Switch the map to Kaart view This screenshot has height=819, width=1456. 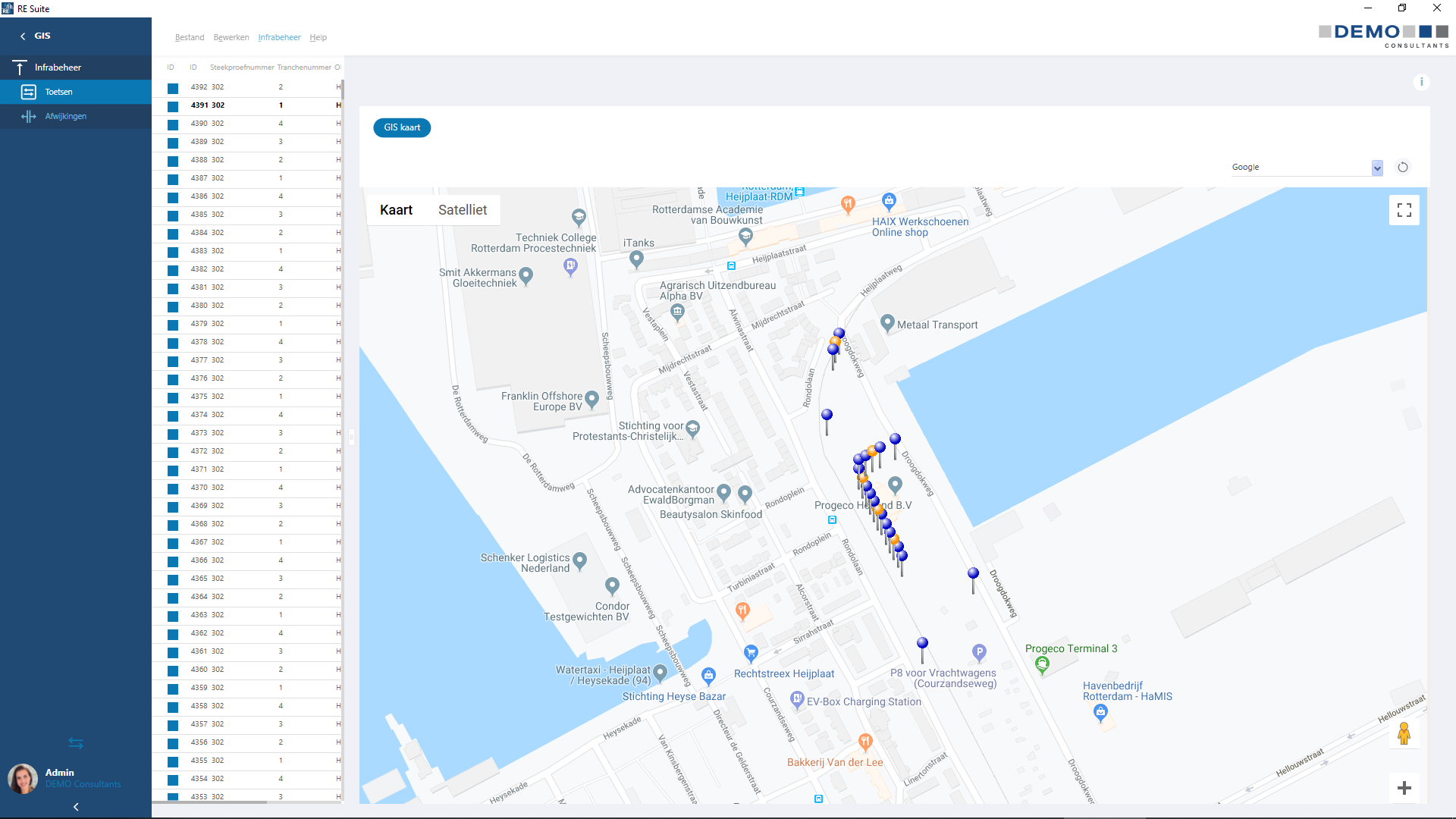click(396, 210)
